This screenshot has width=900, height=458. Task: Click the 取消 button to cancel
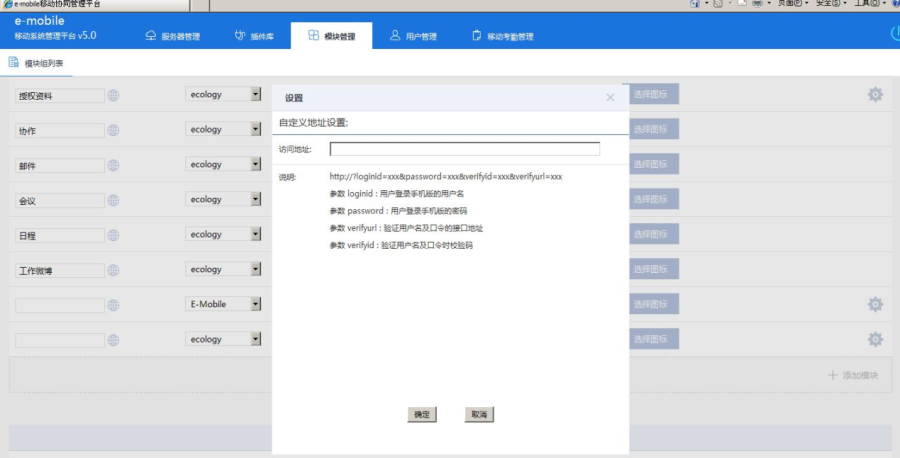(479, 414)
